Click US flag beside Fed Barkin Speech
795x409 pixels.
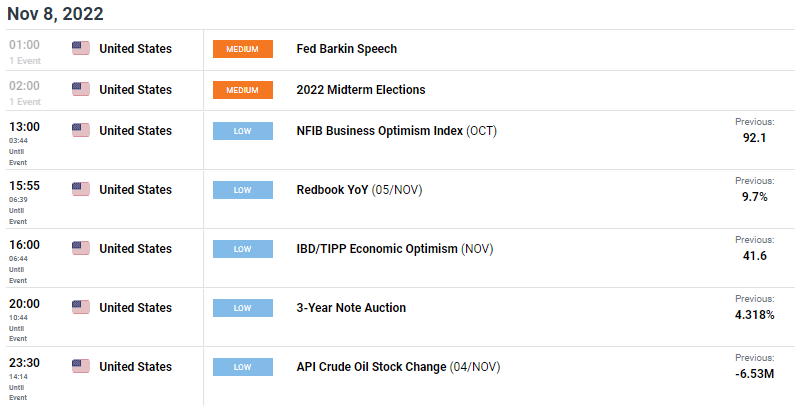pos(81,48)
